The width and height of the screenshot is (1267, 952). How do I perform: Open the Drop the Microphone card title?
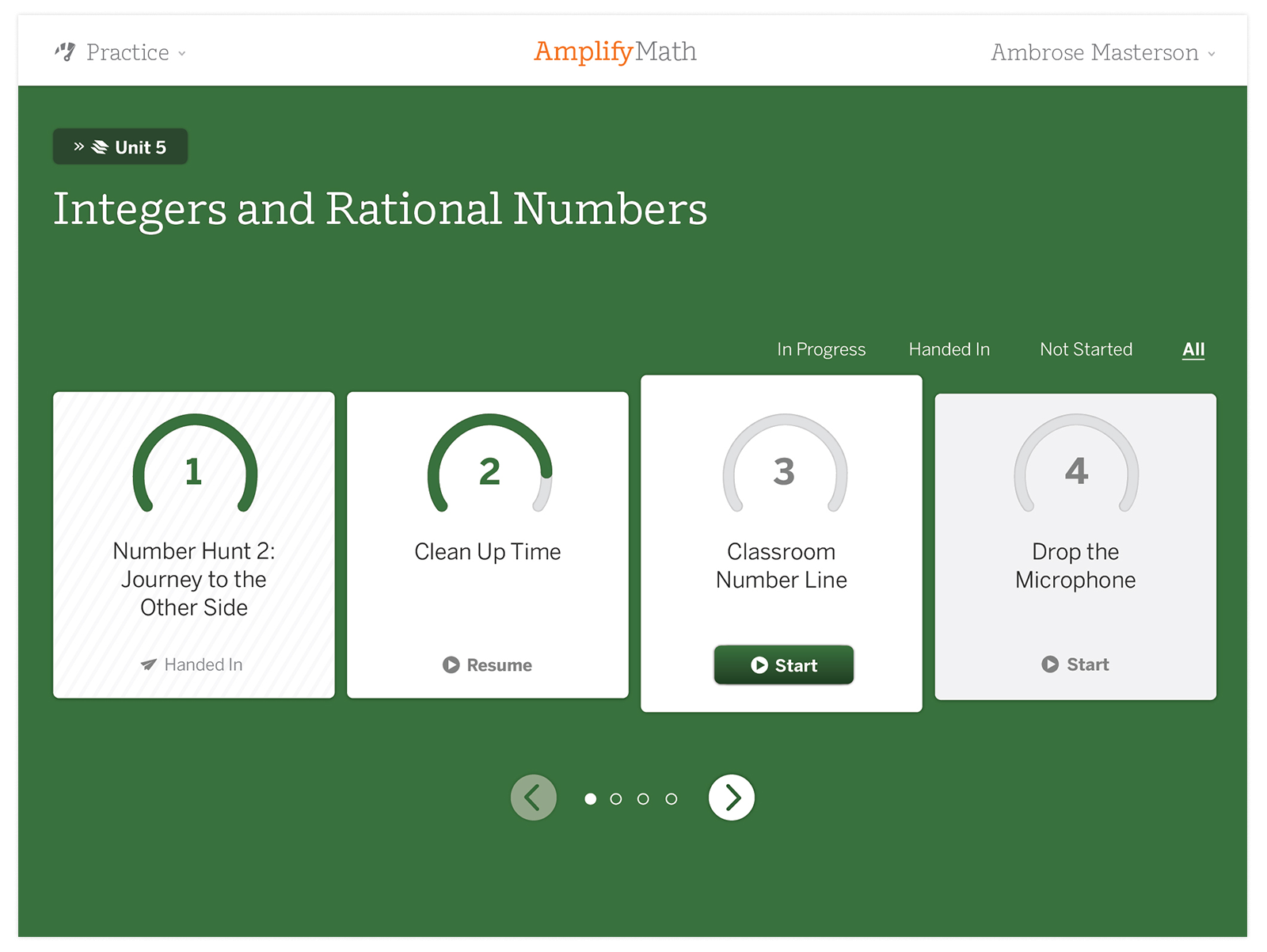(x=1075, y=565)
